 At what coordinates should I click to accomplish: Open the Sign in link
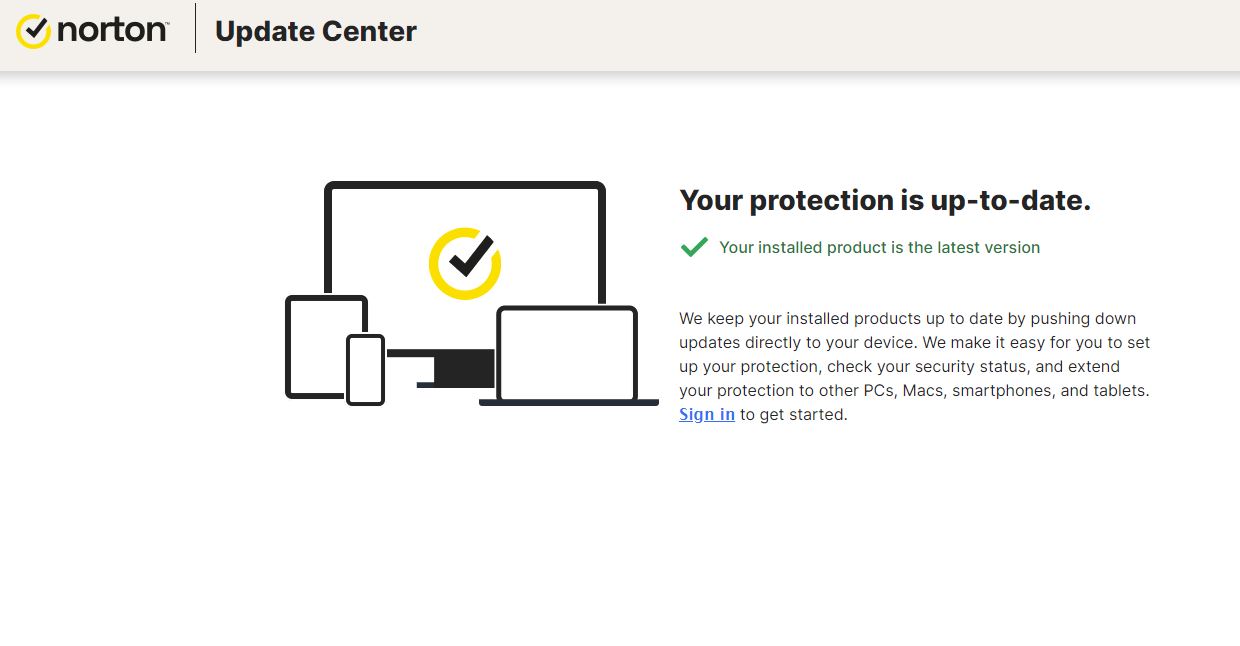point(707,414)
